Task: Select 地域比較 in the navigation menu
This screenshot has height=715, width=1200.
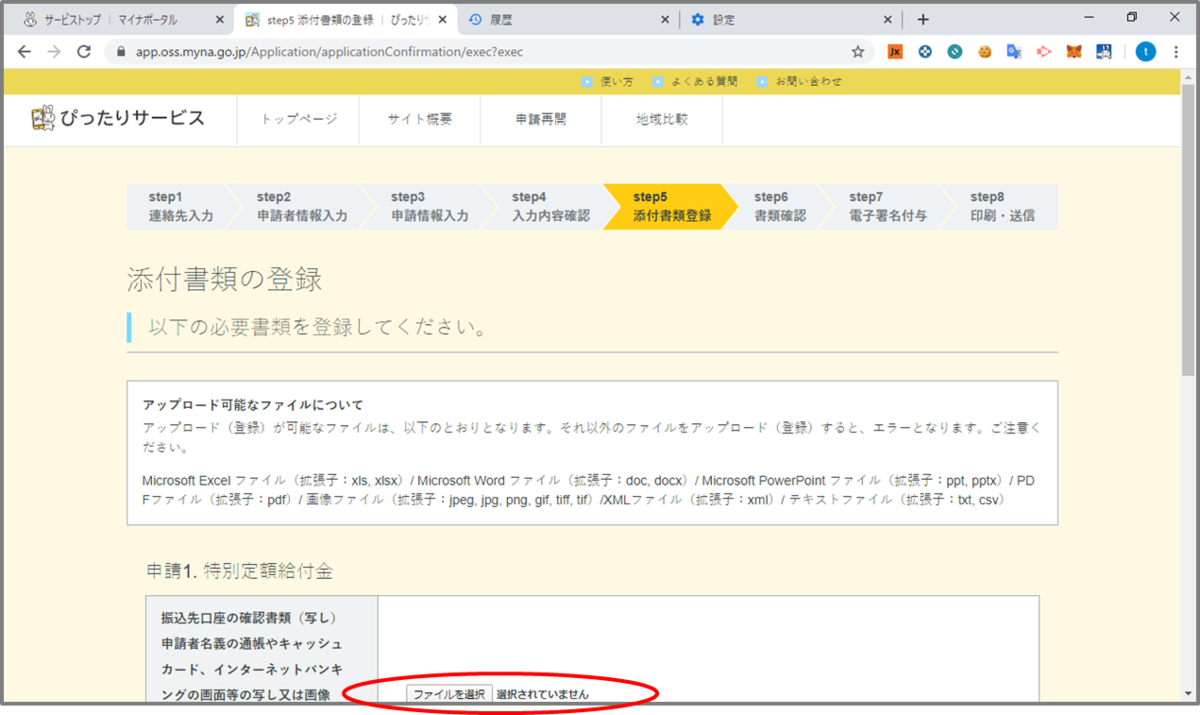Action: coord(661,120)
